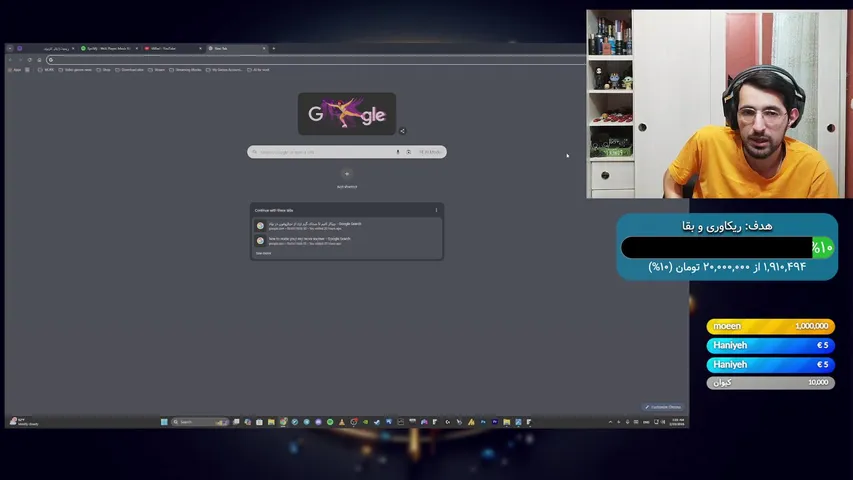Open Photoshop from the taskbar
853x480 pixels.
[483, 422]
